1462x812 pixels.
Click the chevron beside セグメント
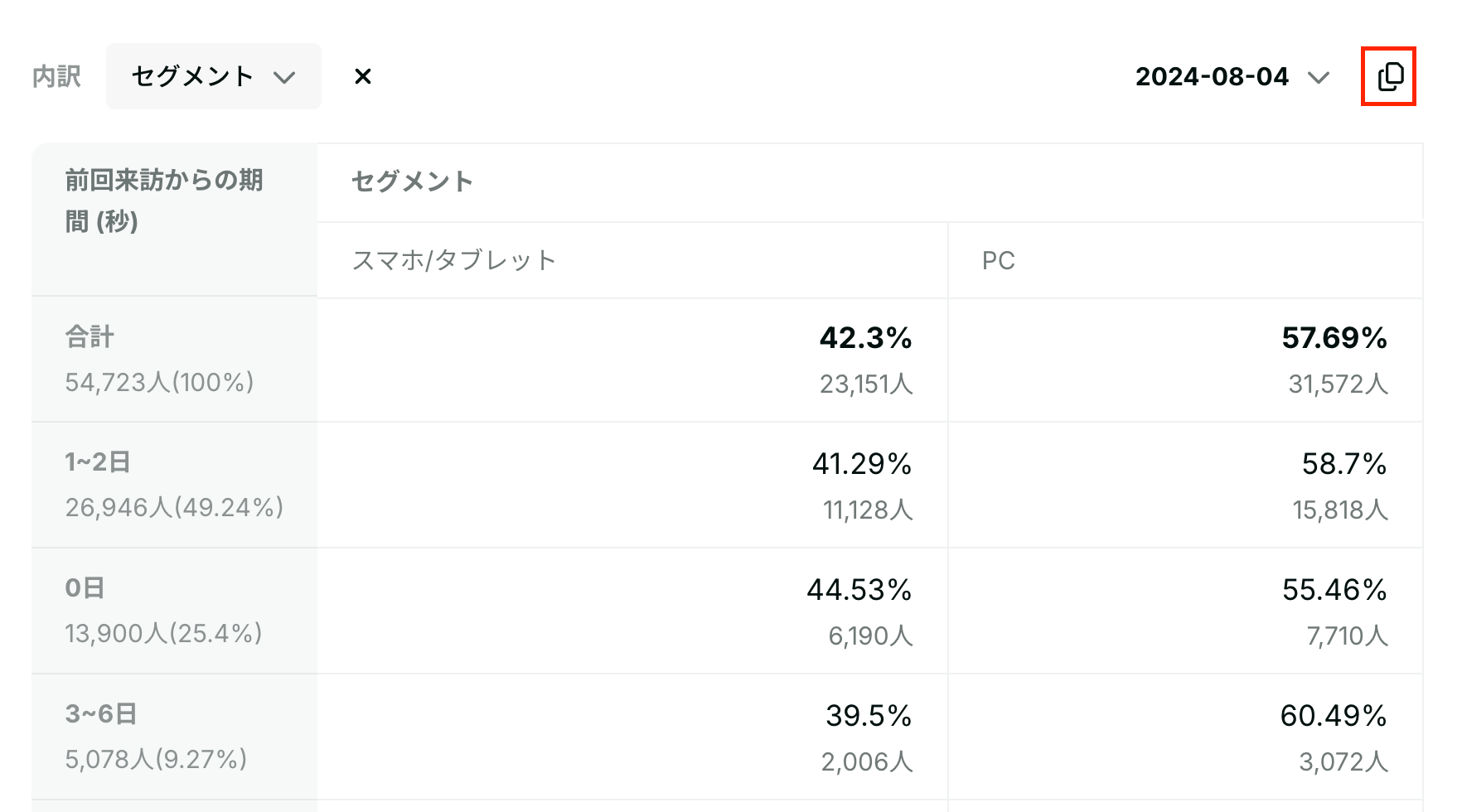pyautogui.click(x=284, y=77)
